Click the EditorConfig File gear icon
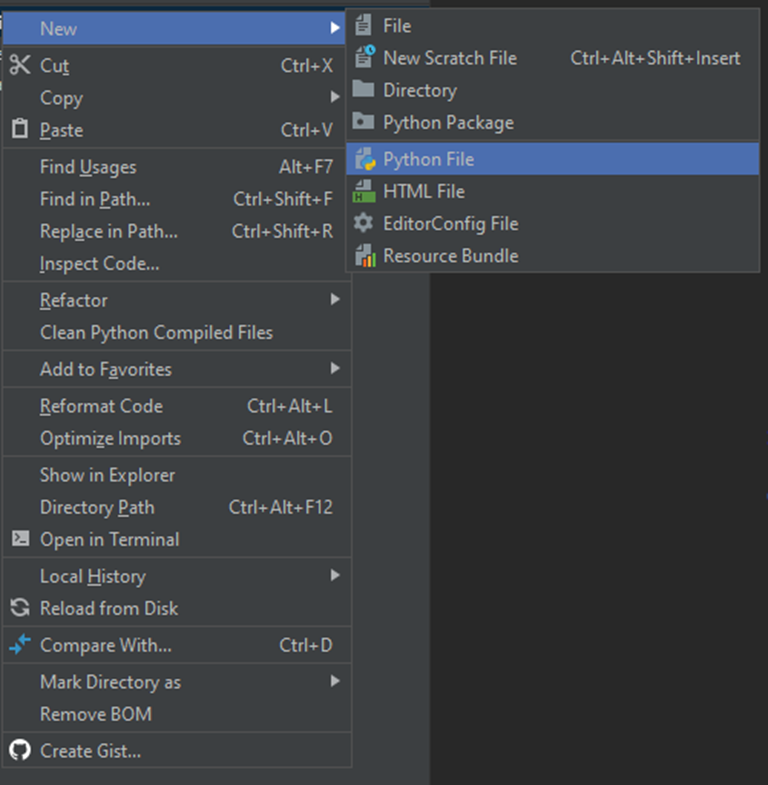The height and width of the screenshot is (785, 768). [365, 223]
